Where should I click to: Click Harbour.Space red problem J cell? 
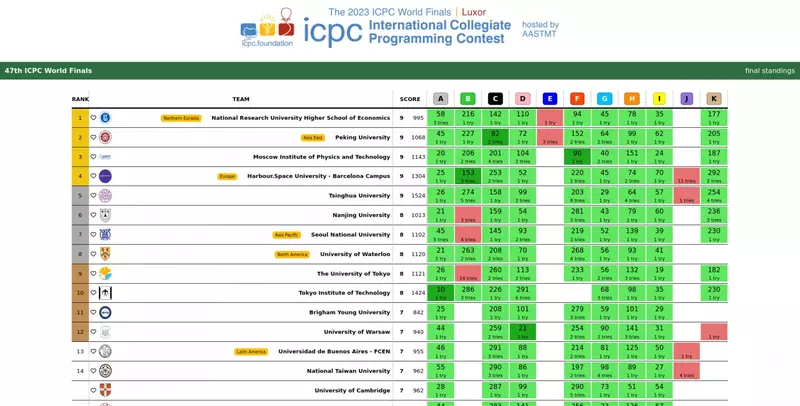(x=686, y=176)
